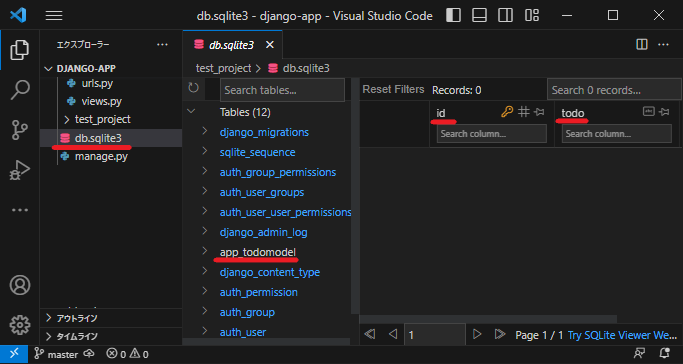The width and height of the screenshot is (683, 364).
Task: Open Run and Debug view icon
Action: (x=20, y=170)
